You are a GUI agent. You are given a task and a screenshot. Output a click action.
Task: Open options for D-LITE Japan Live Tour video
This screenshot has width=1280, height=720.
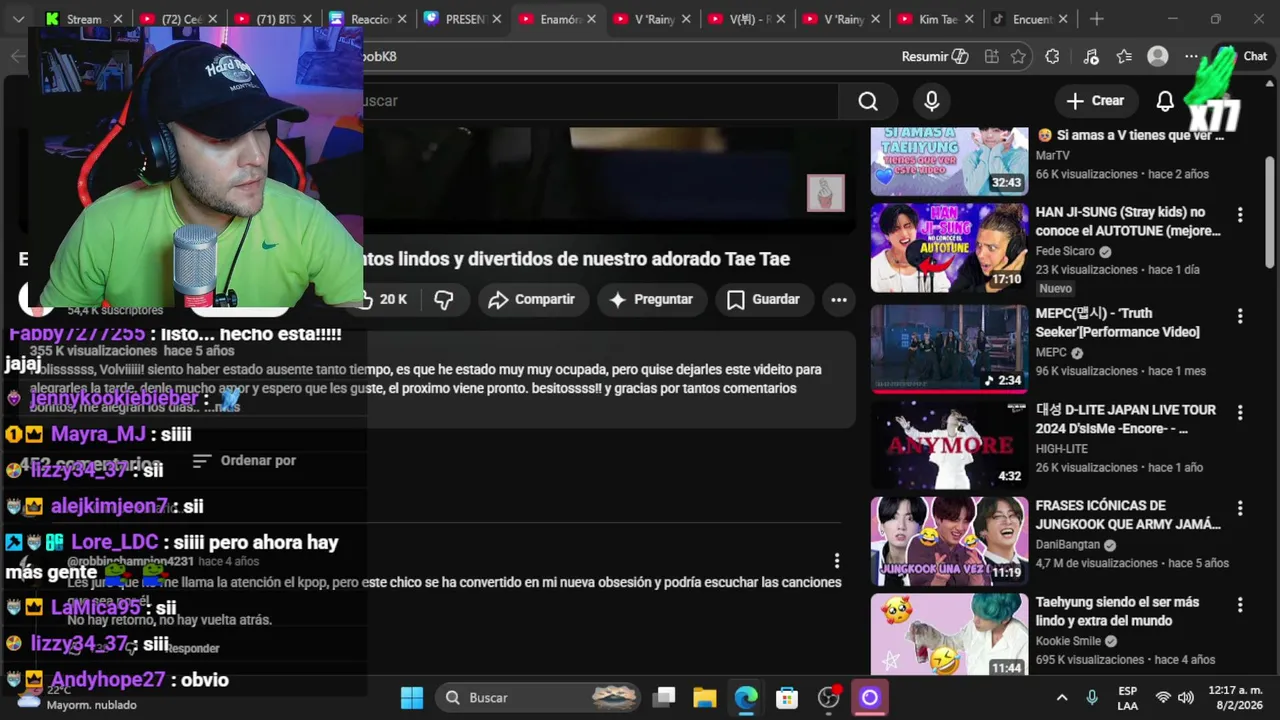pyautogui.click(x=1240, y=411)
